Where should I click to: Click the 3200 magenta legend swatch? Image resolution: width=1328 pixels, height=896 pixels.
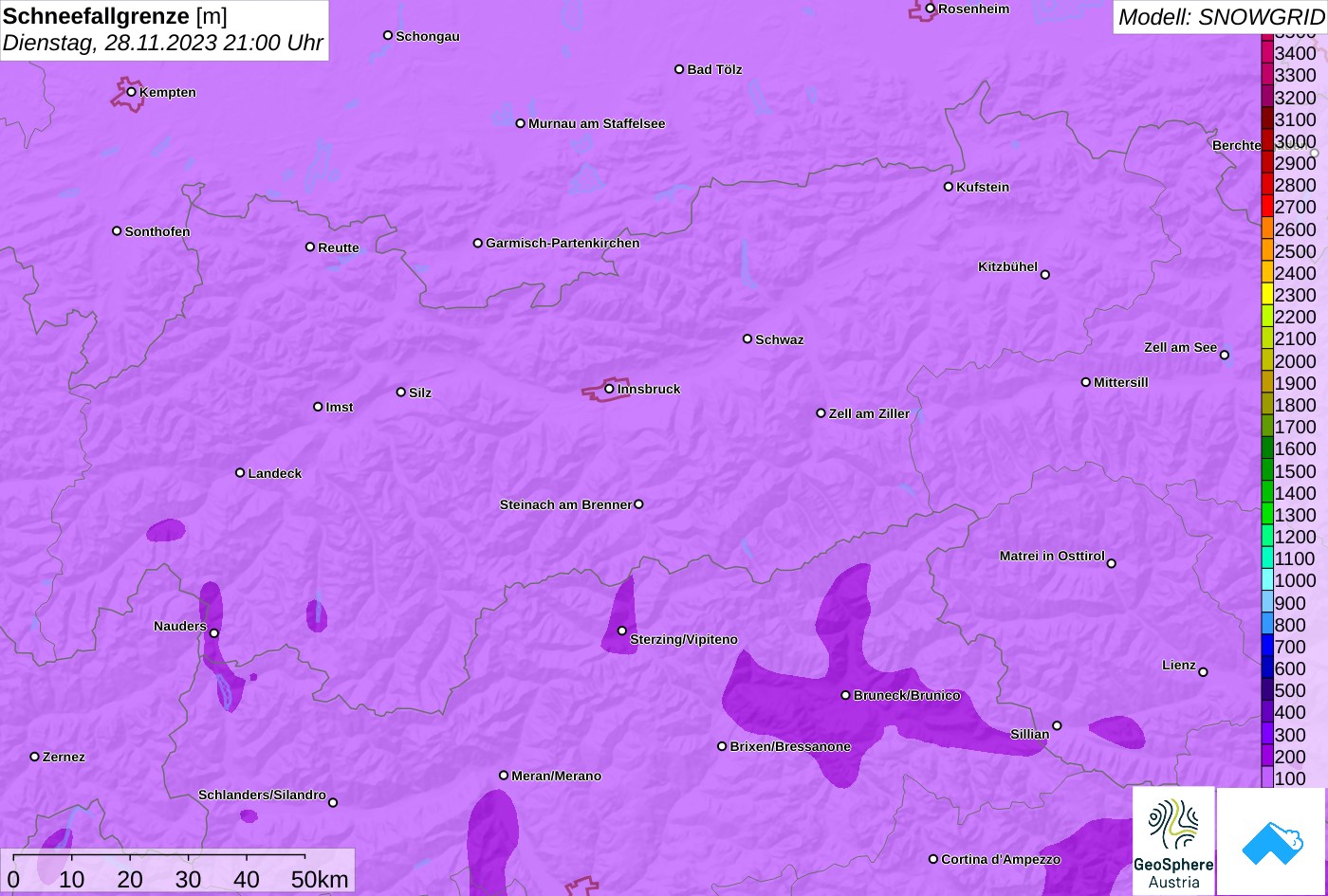pos(1266,96)
